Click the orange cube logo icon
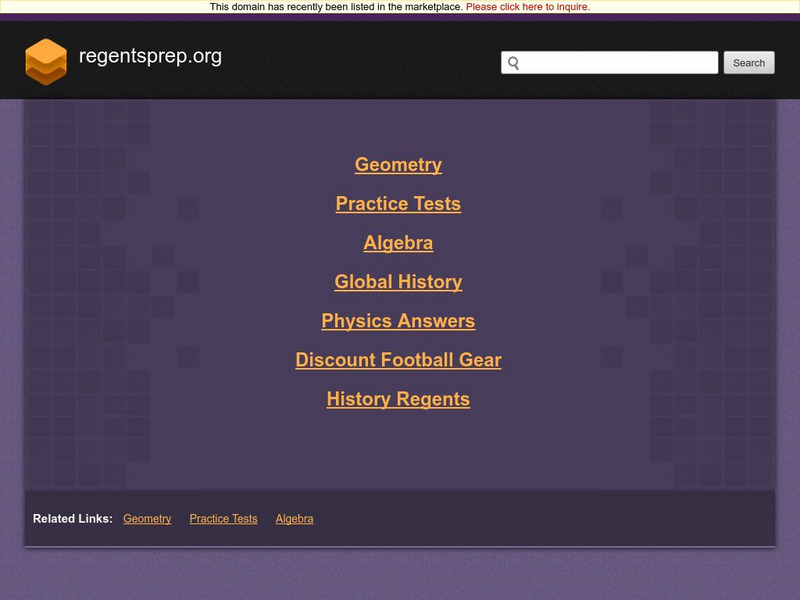This screenshot has height=600, width=800. click(46, 62)
